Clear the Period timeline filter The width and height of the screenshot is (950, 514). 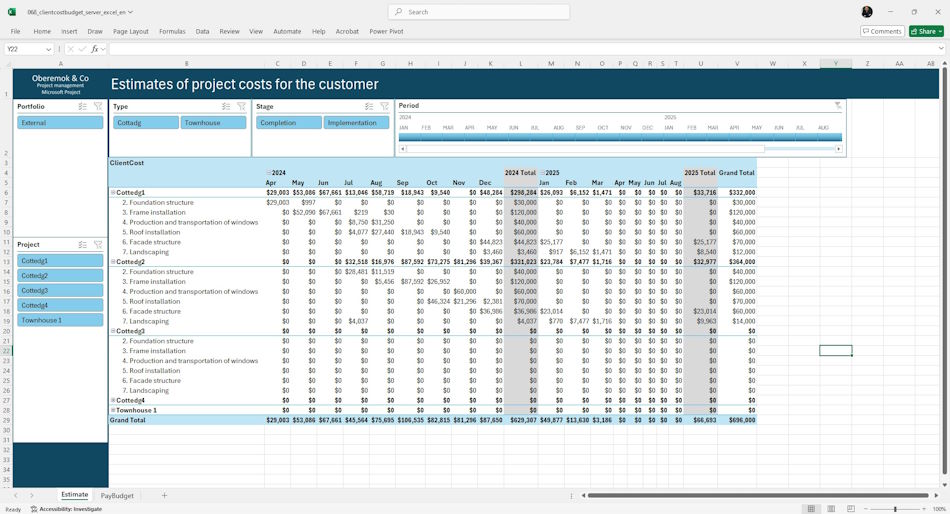point(838,105)
